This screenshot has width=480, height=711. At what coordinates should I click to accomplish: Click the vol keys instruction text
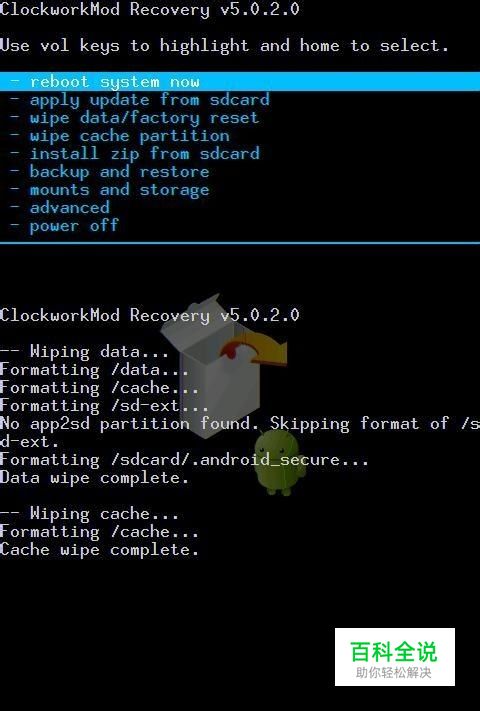click(x=224, y=46)
